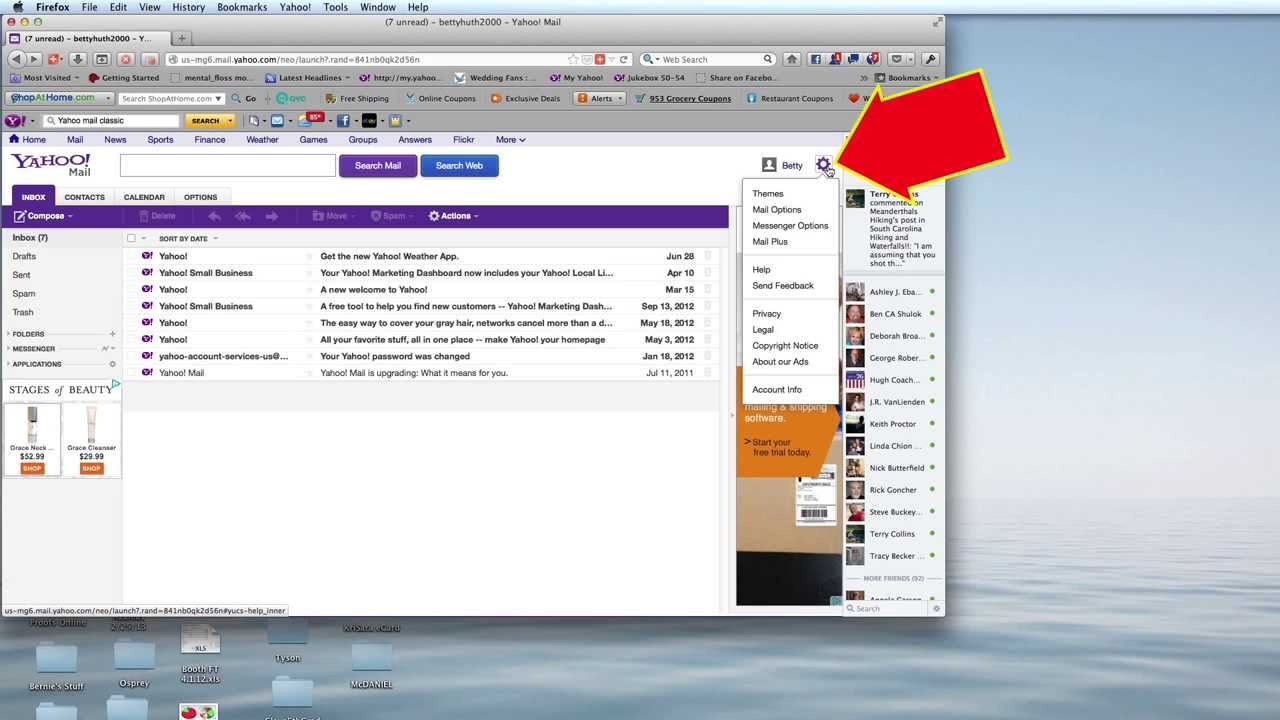Click the Facebook icon in Firefox toolbar

point(815,59)
